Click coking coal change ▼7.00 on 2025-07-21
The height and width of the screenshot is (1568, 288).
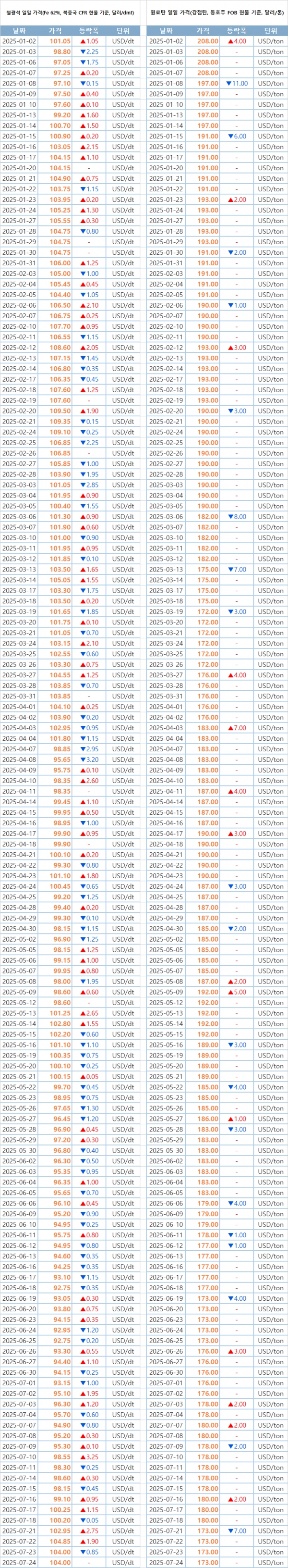237,1531
